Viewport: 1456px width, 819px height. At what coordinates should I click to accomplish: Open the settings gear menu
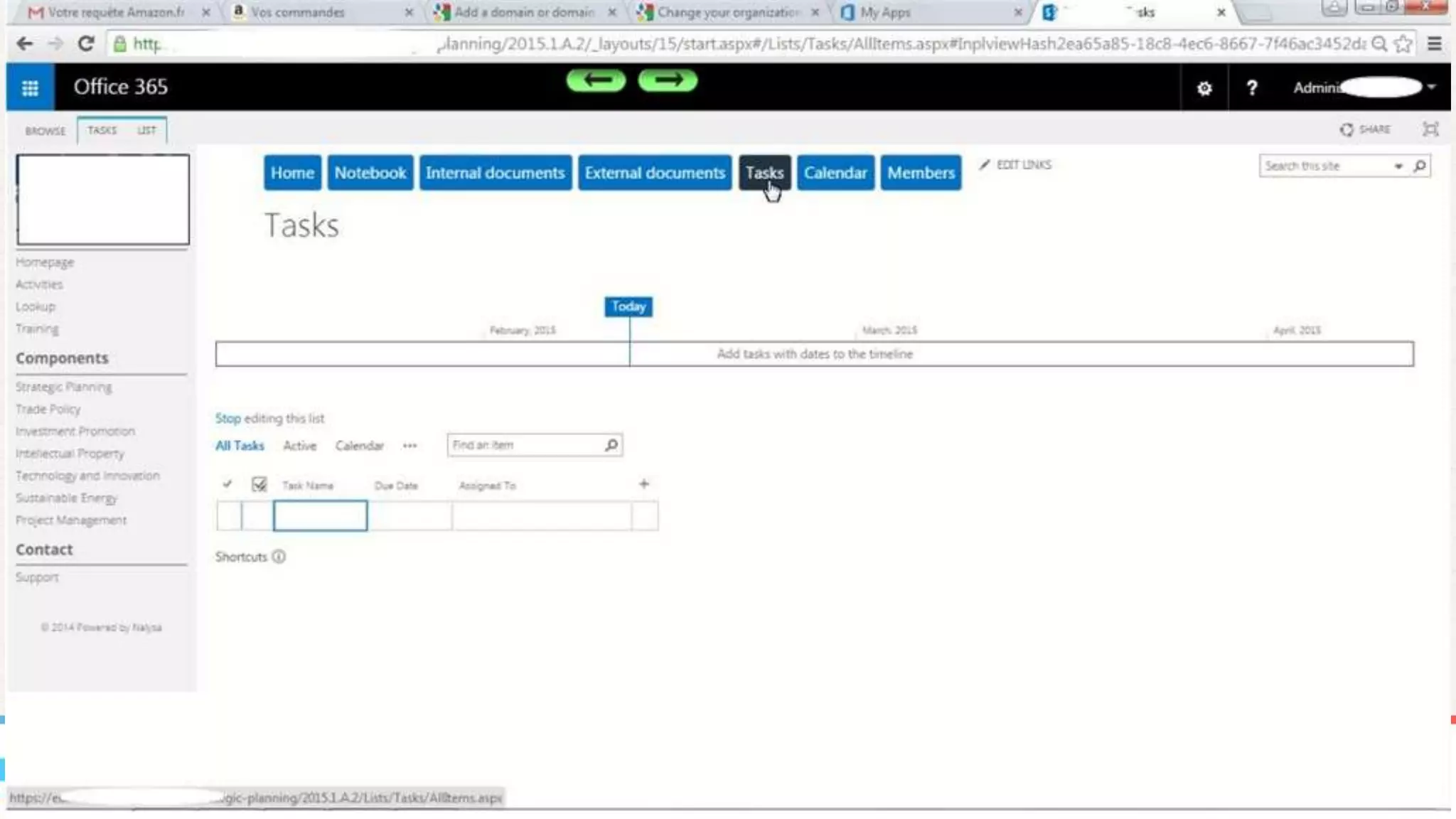[1204, 88]
